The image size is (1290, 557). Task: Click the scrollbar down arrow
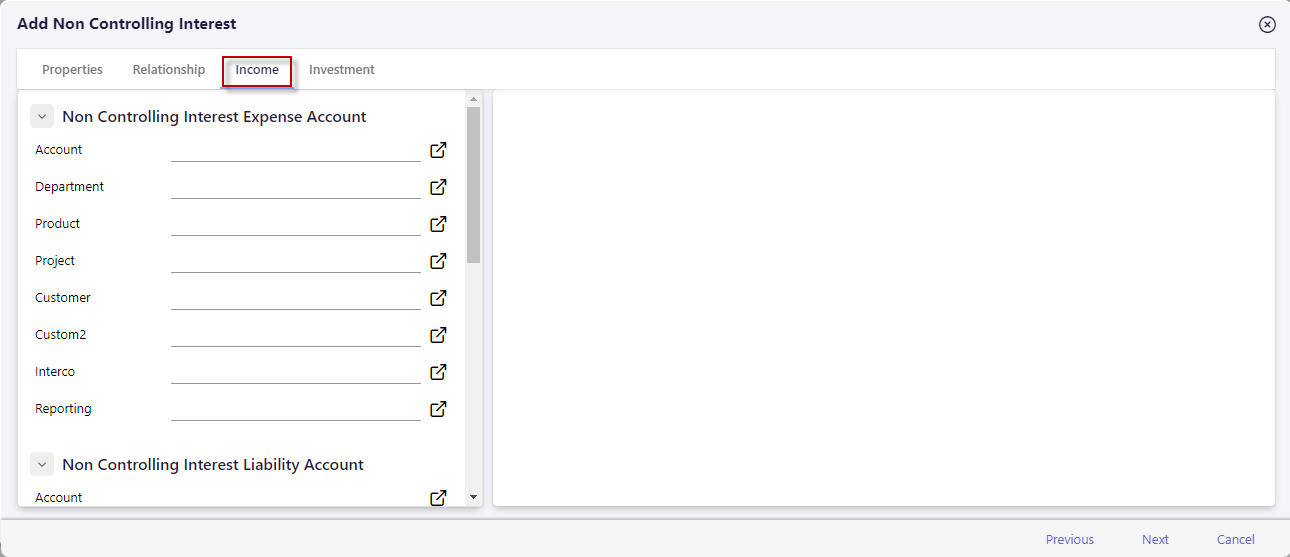[474, 497]
